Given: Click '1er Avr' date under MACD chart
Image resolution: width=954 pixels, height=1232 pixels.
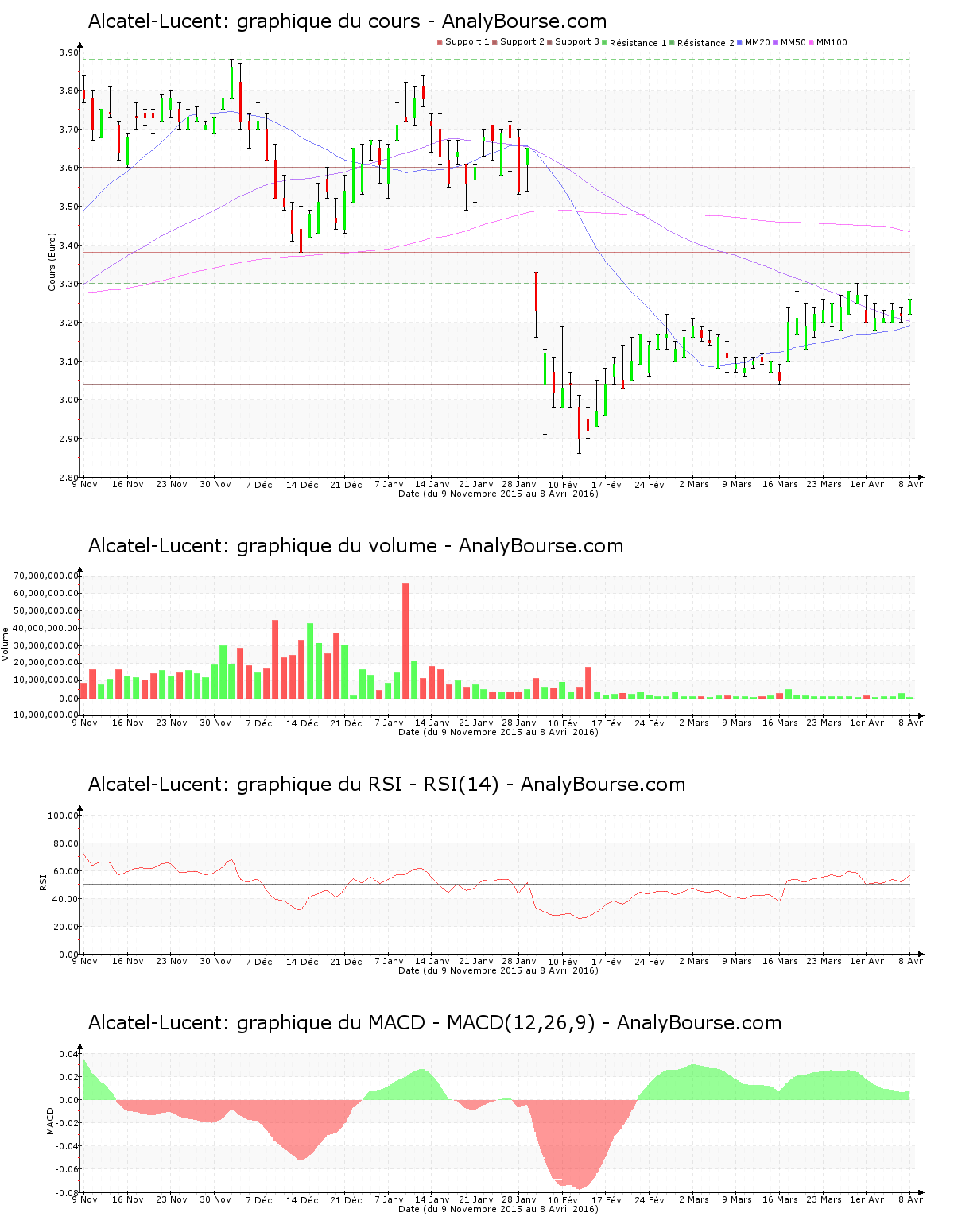Looking at the screenshot, I should (867, 1199).
